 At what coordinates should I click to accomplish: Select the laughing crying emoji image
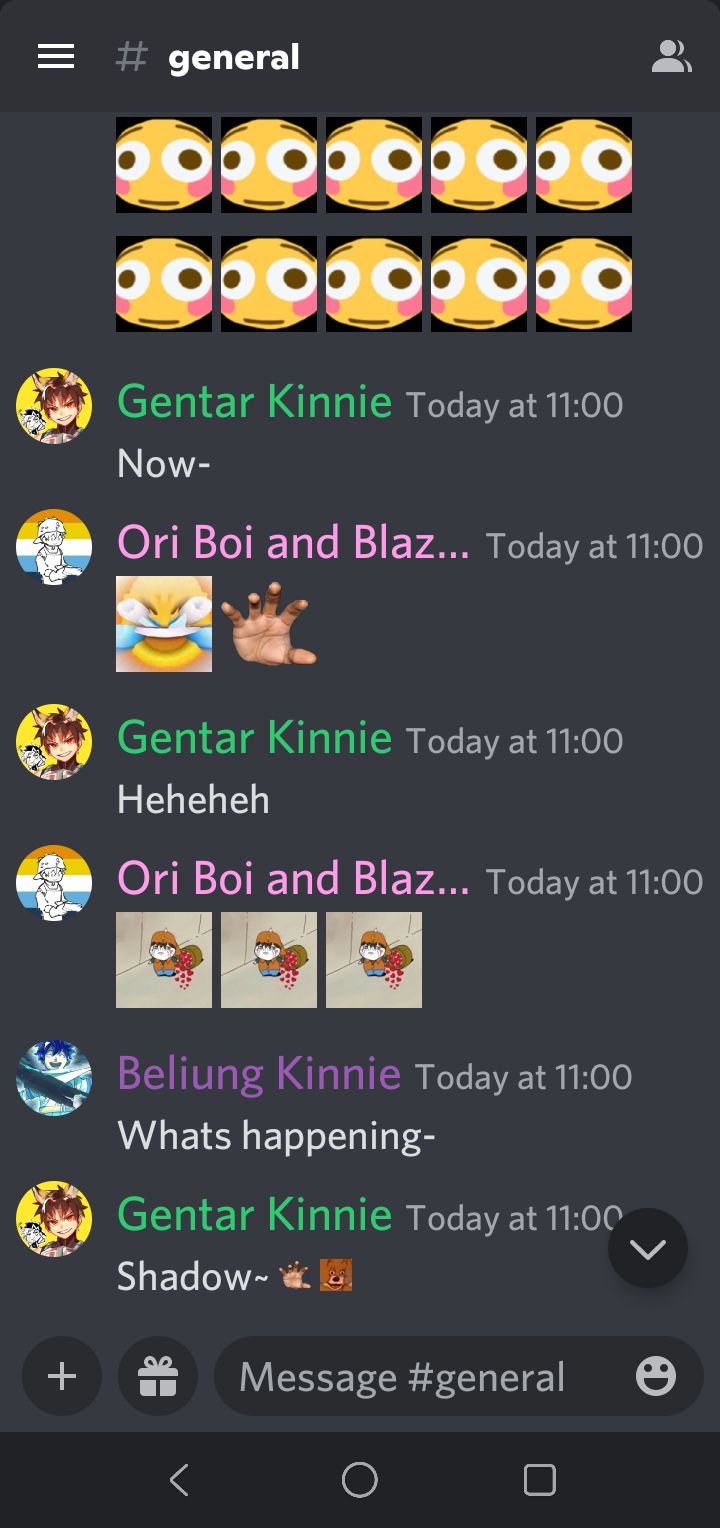pos(164,624)
